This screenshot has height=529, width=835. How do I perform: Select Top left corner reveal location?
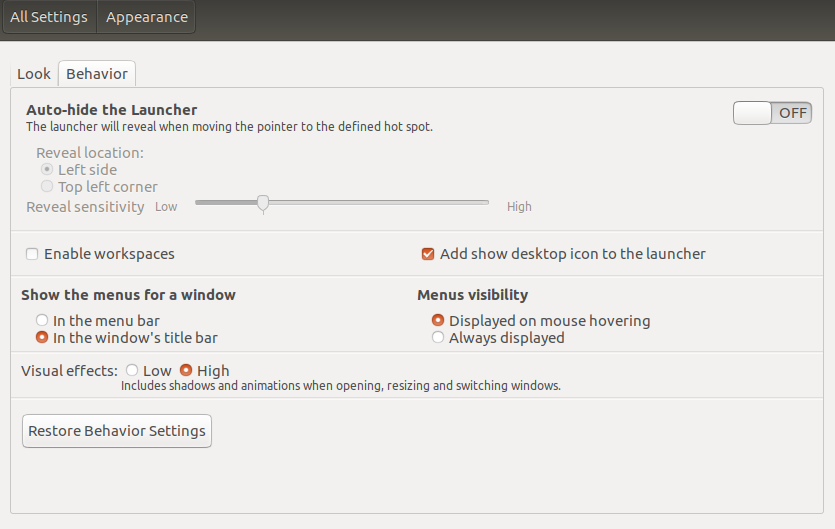[47, 187]
